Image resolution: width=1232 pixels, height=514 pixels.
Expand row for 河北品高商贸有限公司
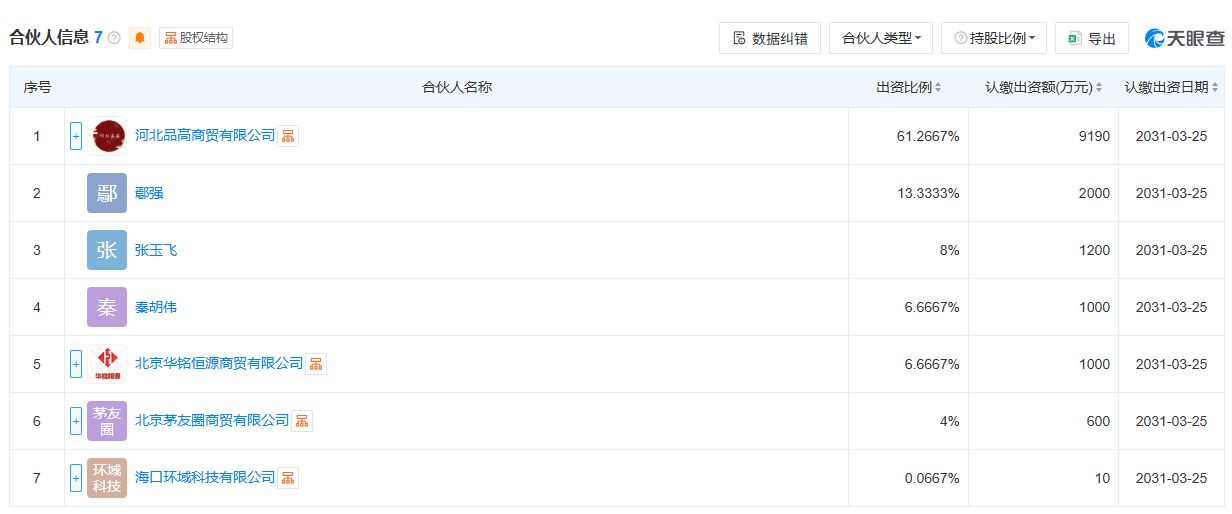[x=76, y=136]
